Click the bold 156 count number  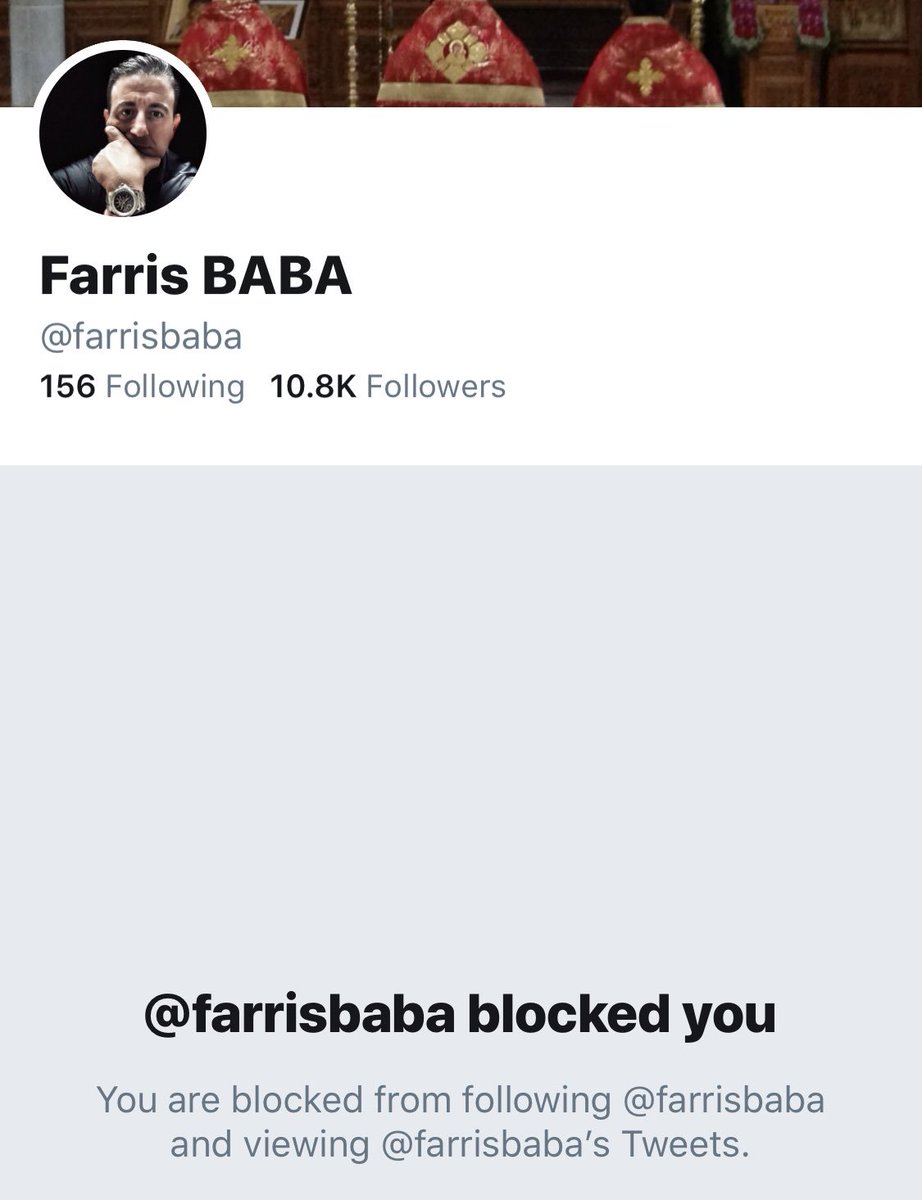tap(67, 386)
